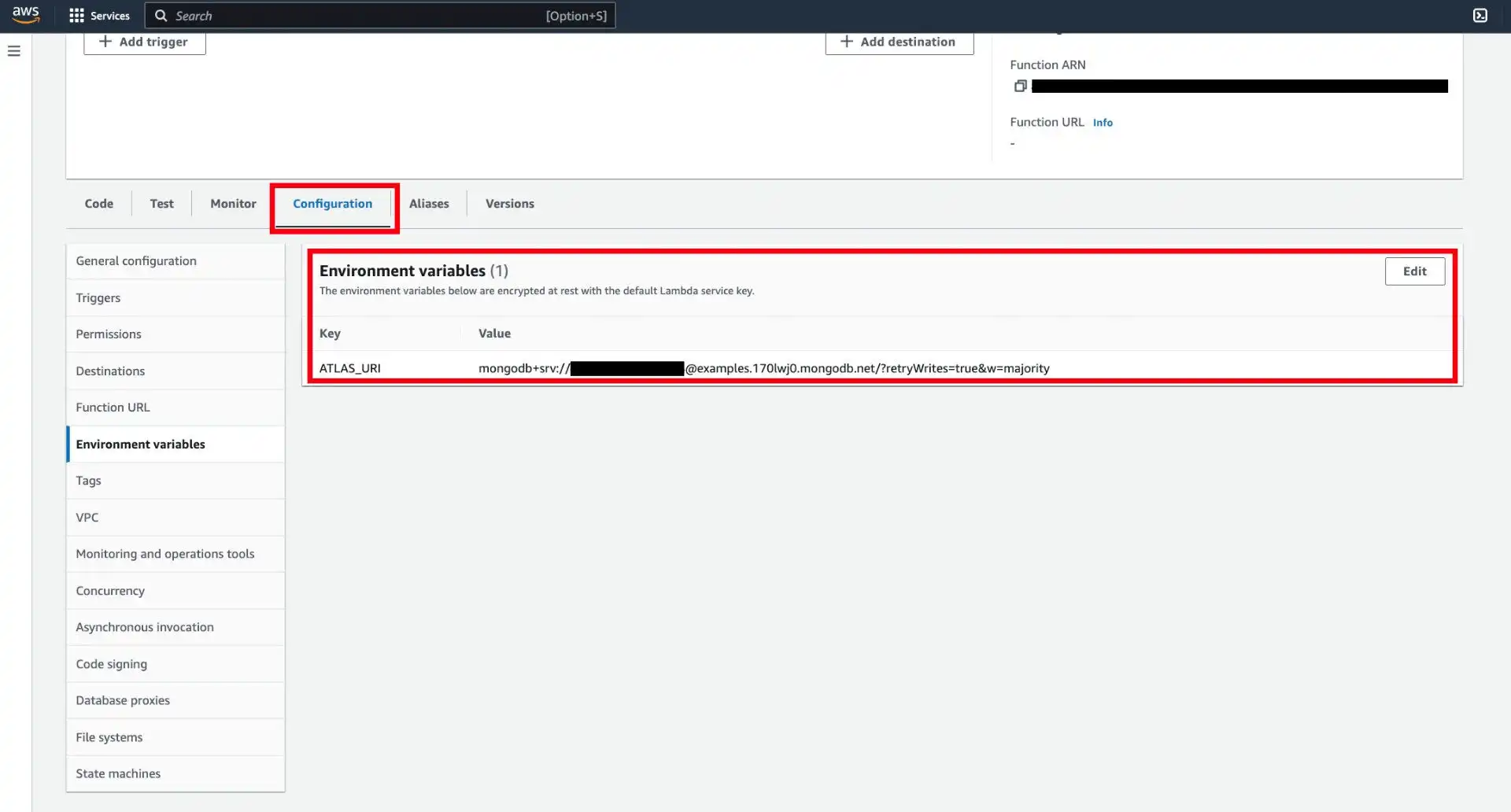The height and width of the screenshot is (812, 1511).
Task: Open the Function URL Info link
Action: [x=1103, y=122]
